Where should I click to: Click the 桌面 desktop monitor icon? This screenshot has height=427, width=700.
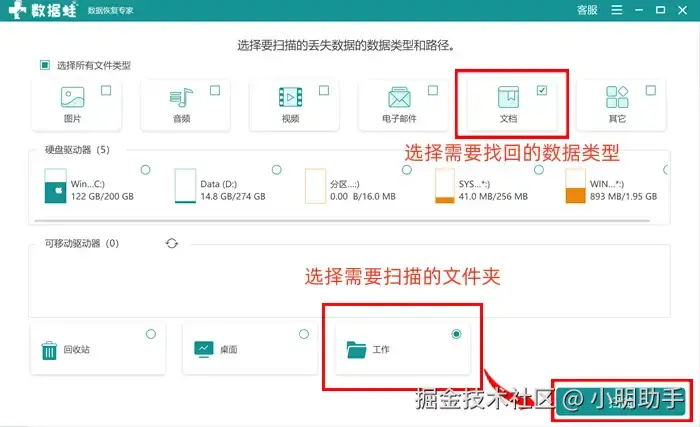click(x=204, y=349)
